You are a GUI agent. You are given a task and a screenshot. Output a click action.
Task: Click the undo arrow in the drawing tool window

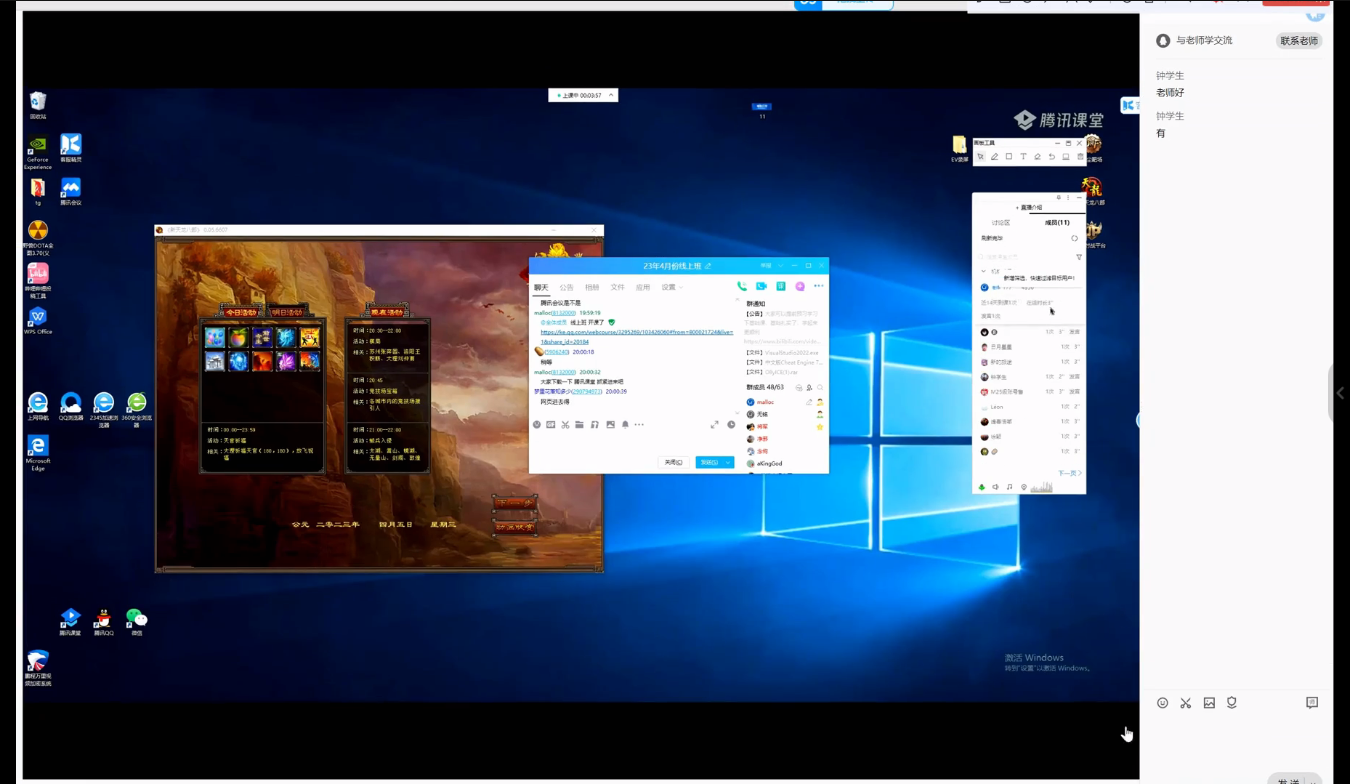pos(1052,156)
